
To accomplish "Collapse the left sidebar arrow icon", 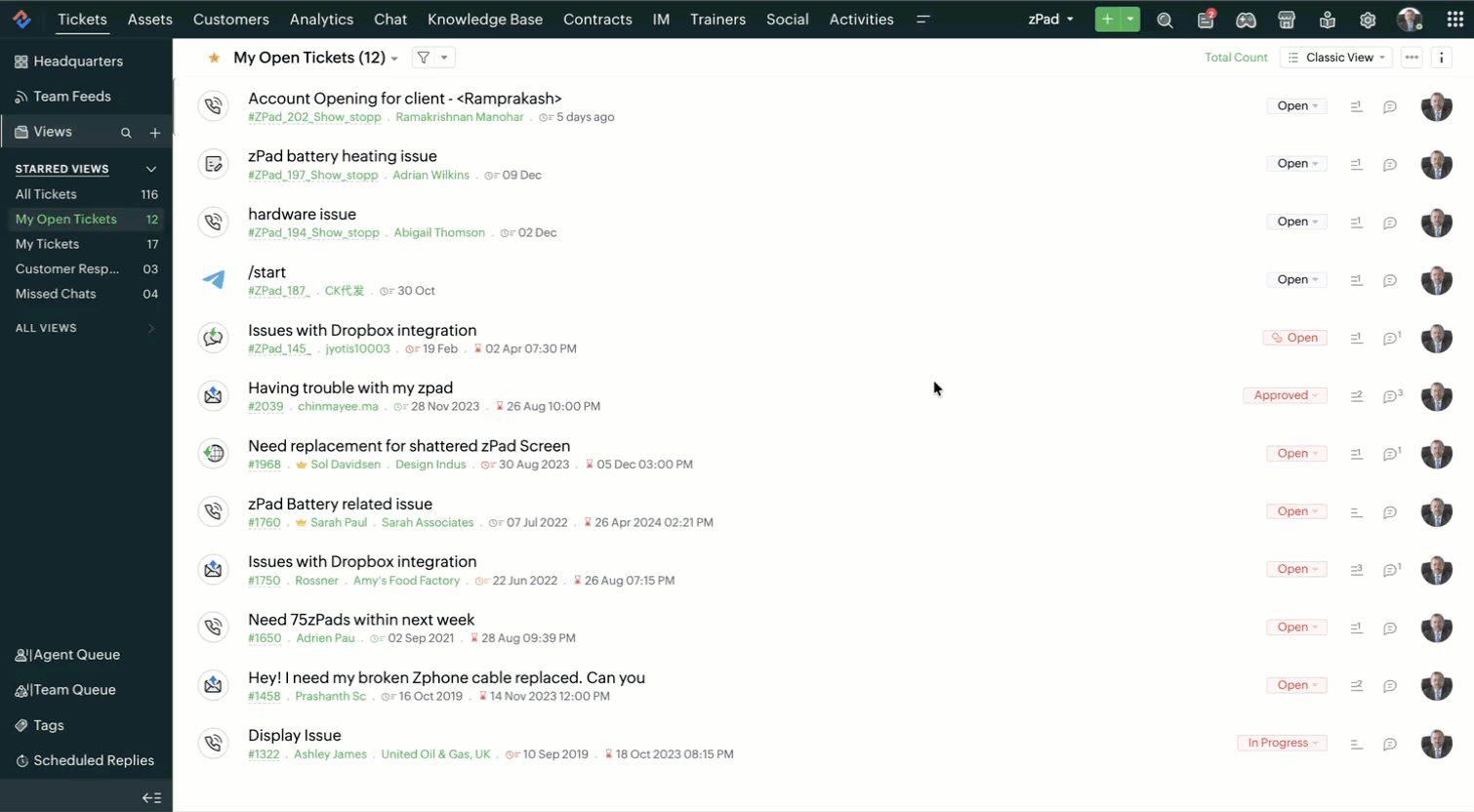I will [x=151, y=797].
